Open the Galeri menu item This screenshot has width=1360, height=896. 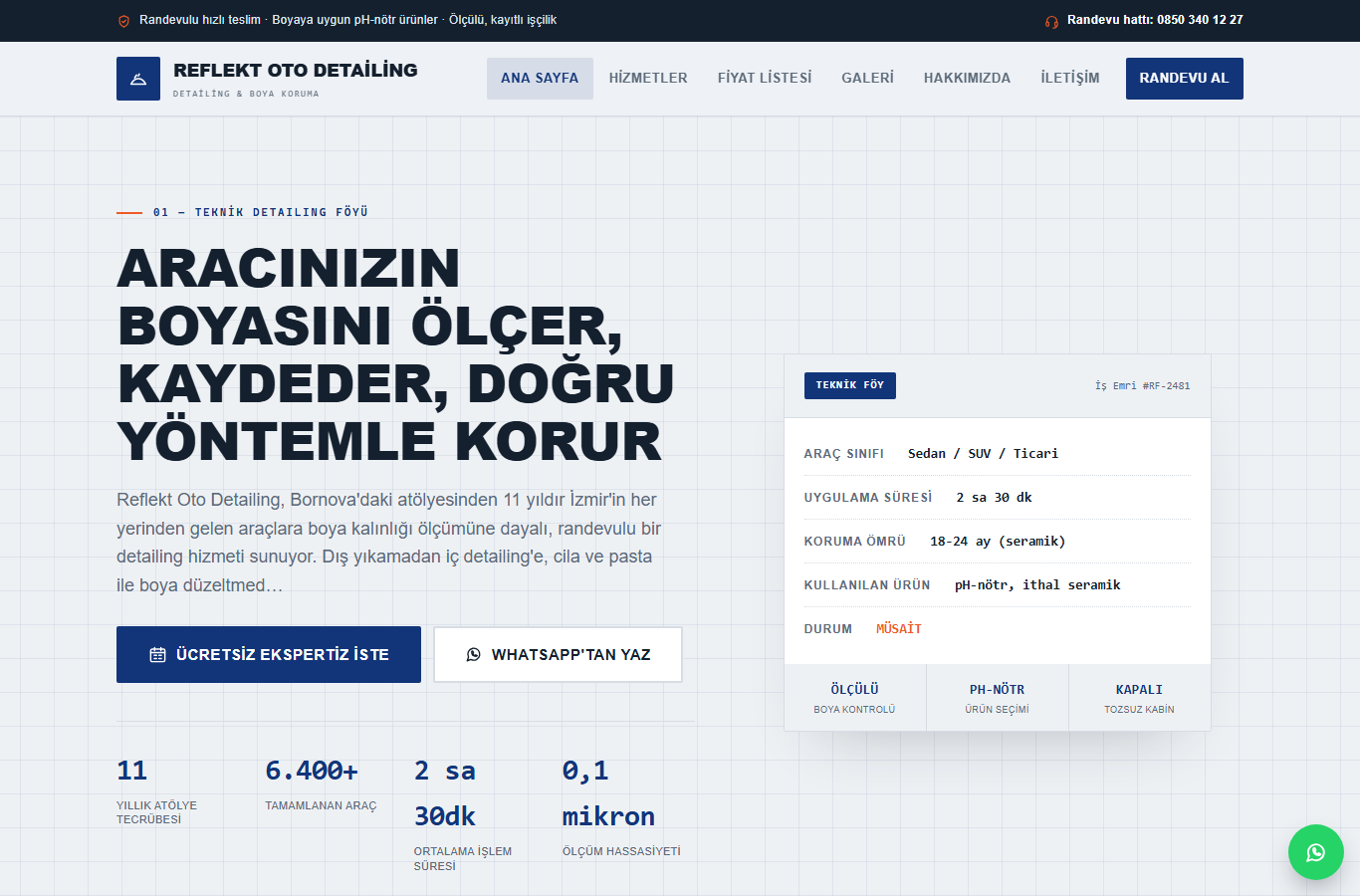click(x=867, y=79)
